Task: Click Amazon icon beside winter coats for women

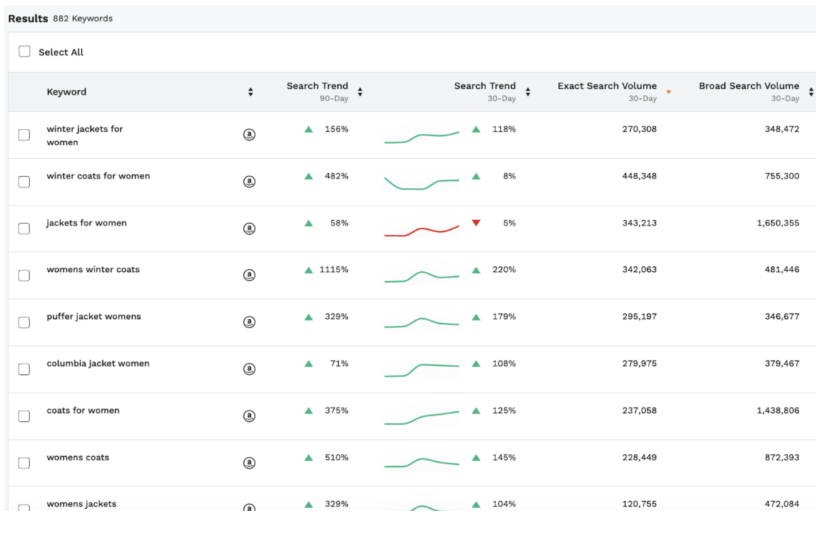Action: coord(249,182)
